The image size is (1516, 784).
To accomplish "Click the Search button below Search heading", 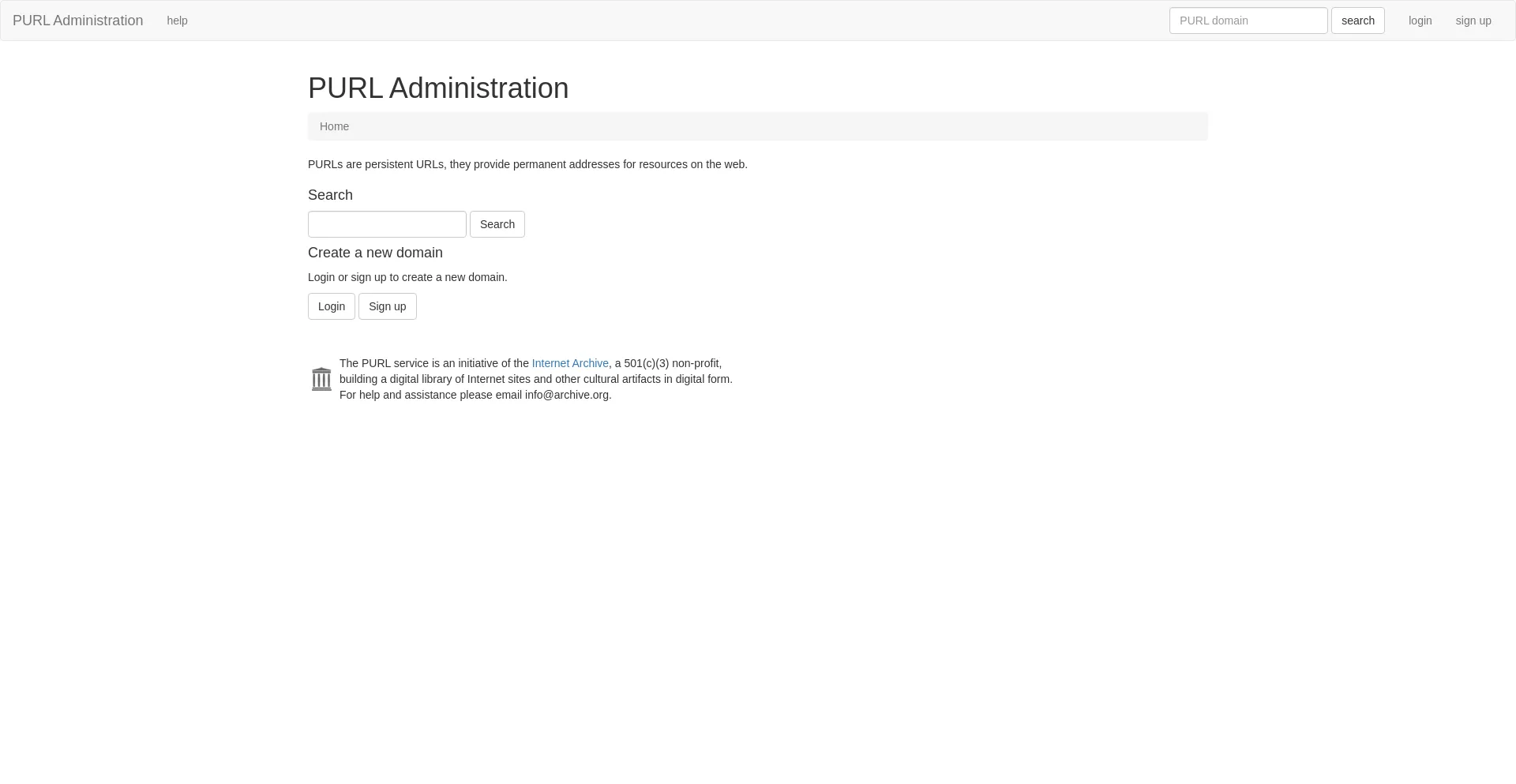I will 497,224.
